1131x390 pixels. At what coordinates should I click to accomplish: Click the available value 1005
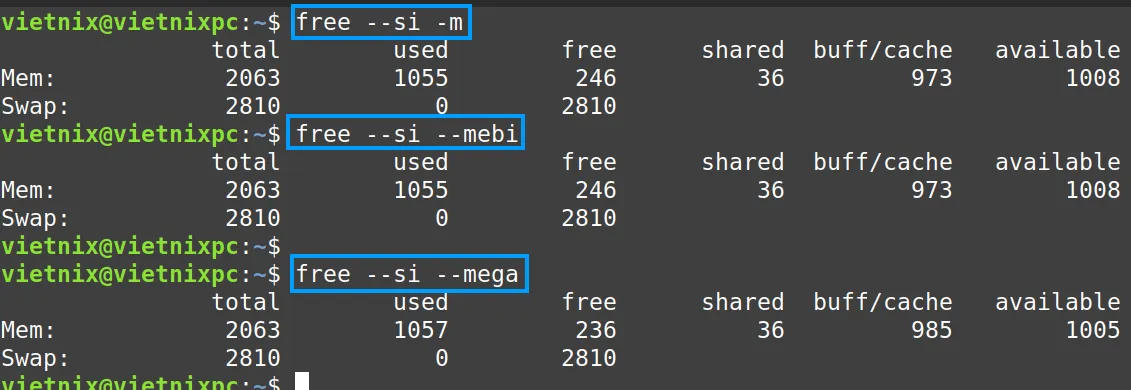[1093, 330]
